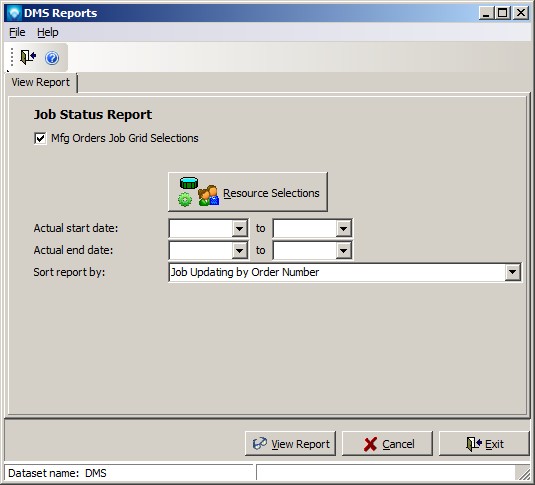Open help via blue question mark icon

(x=52, y=58)
